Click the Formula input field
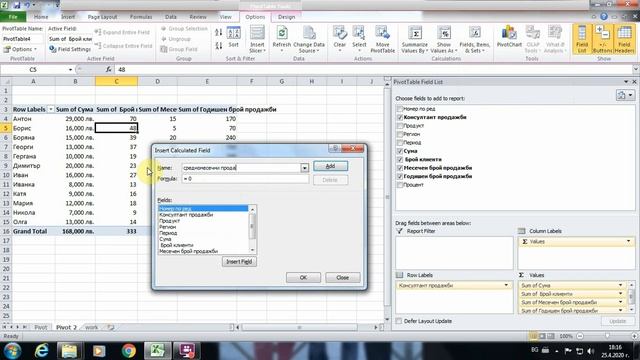This screenshot has width=640, height=360. 245,179
